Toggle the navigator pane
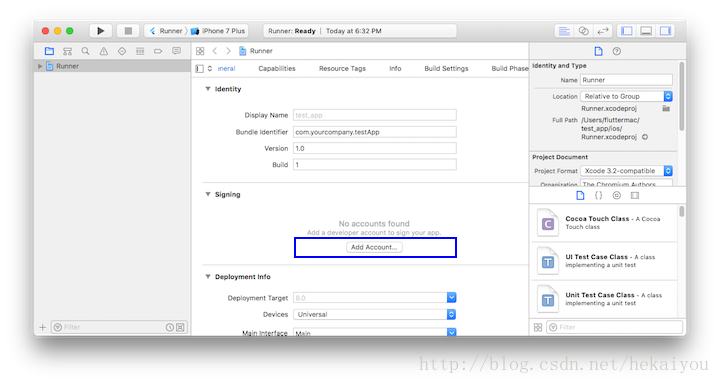The height and width of the screenshot is (384, 720). [x=627, y=31]
